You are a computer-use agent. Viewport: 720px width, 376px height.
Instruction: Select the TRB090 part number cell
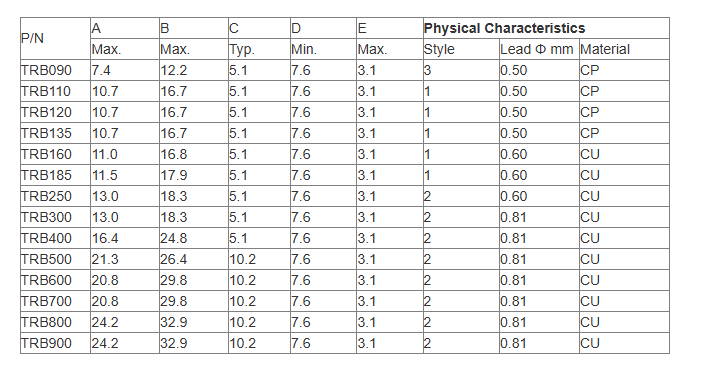[x=55, y=70]
